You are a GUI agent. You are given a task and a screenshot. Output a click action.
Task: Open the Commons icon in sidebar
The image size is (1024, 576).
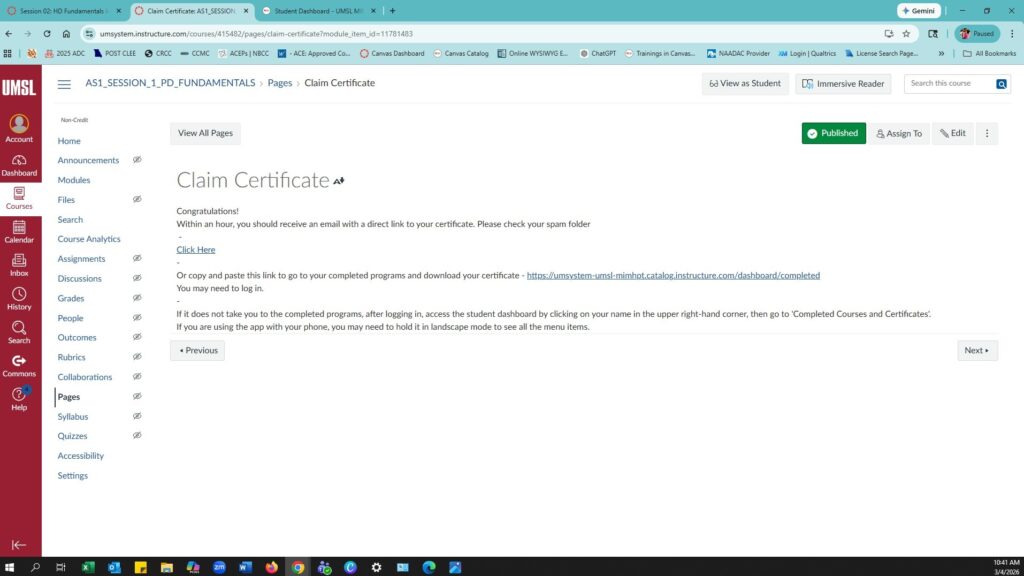(x=19, y=366)
